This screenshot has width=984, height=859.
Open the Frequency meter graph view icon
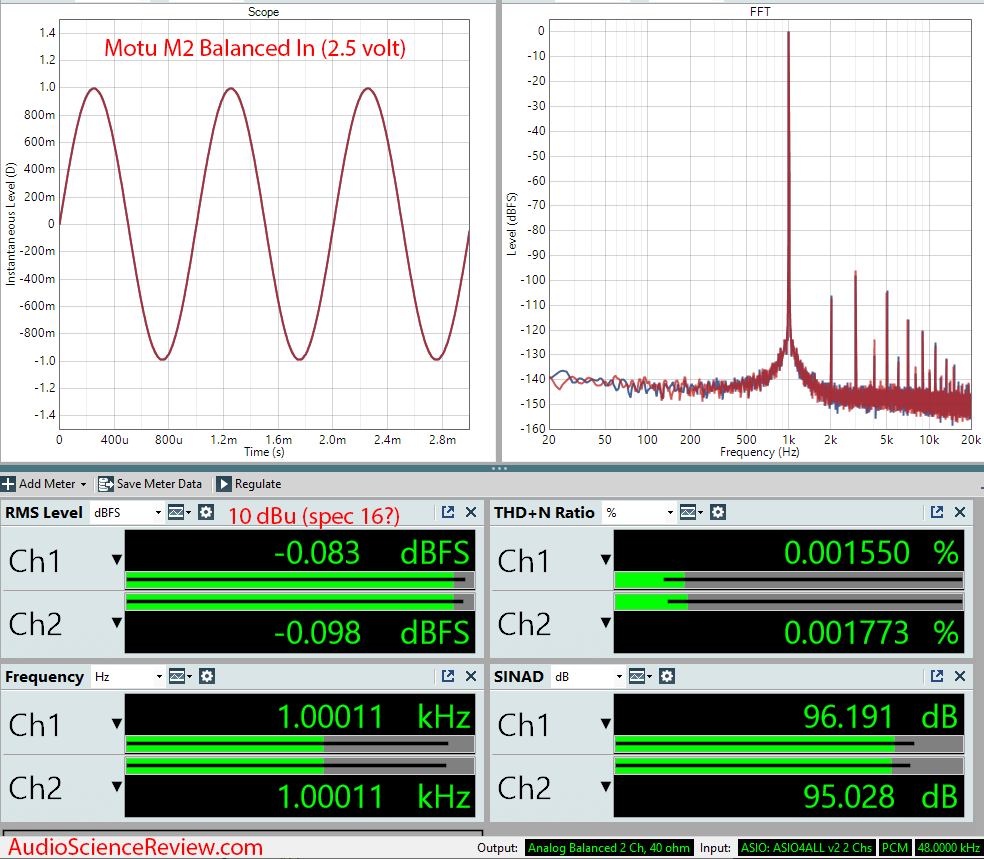click(x=179, y=676)
